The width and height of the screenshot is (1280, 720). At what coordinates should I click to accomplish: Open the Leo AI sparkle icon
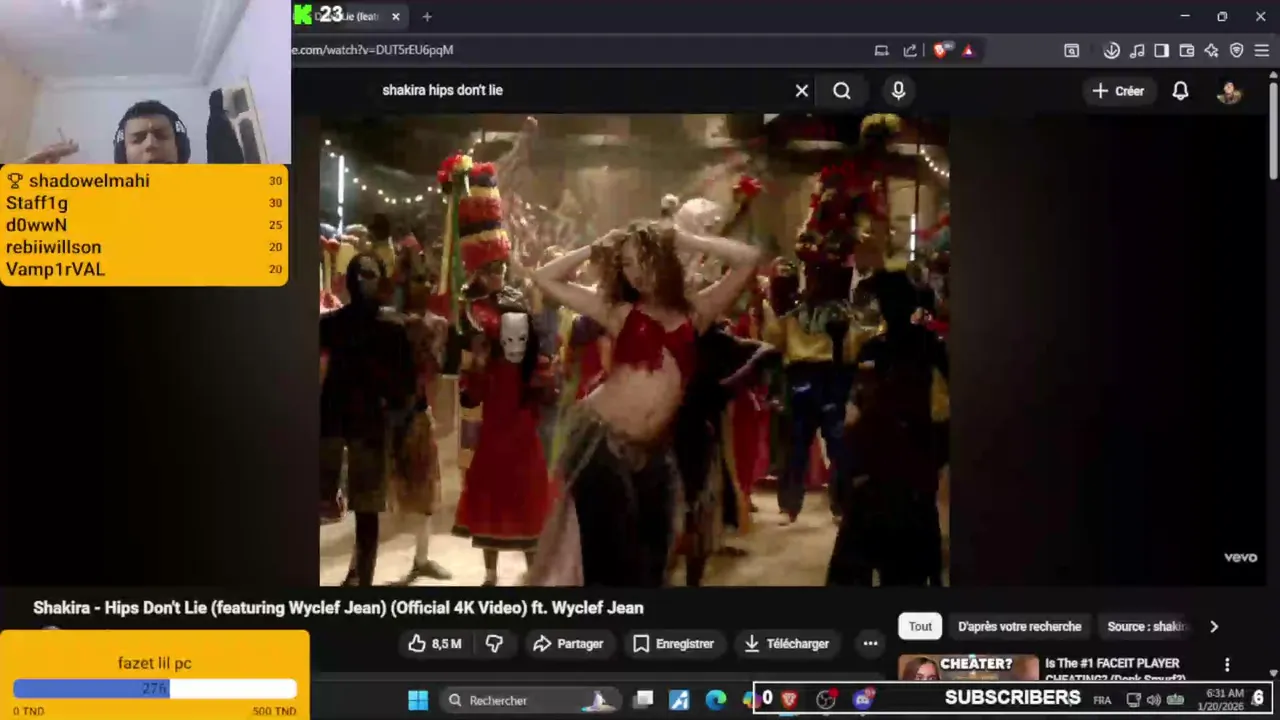click(1211, 50)
